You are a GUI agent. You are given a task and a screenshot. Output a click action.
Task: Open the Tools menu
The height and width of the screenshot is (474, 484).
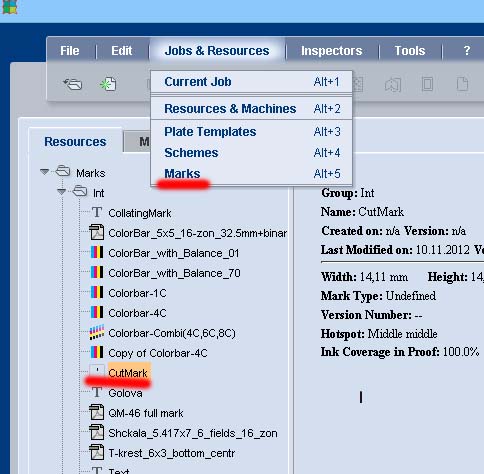(410, 51)
